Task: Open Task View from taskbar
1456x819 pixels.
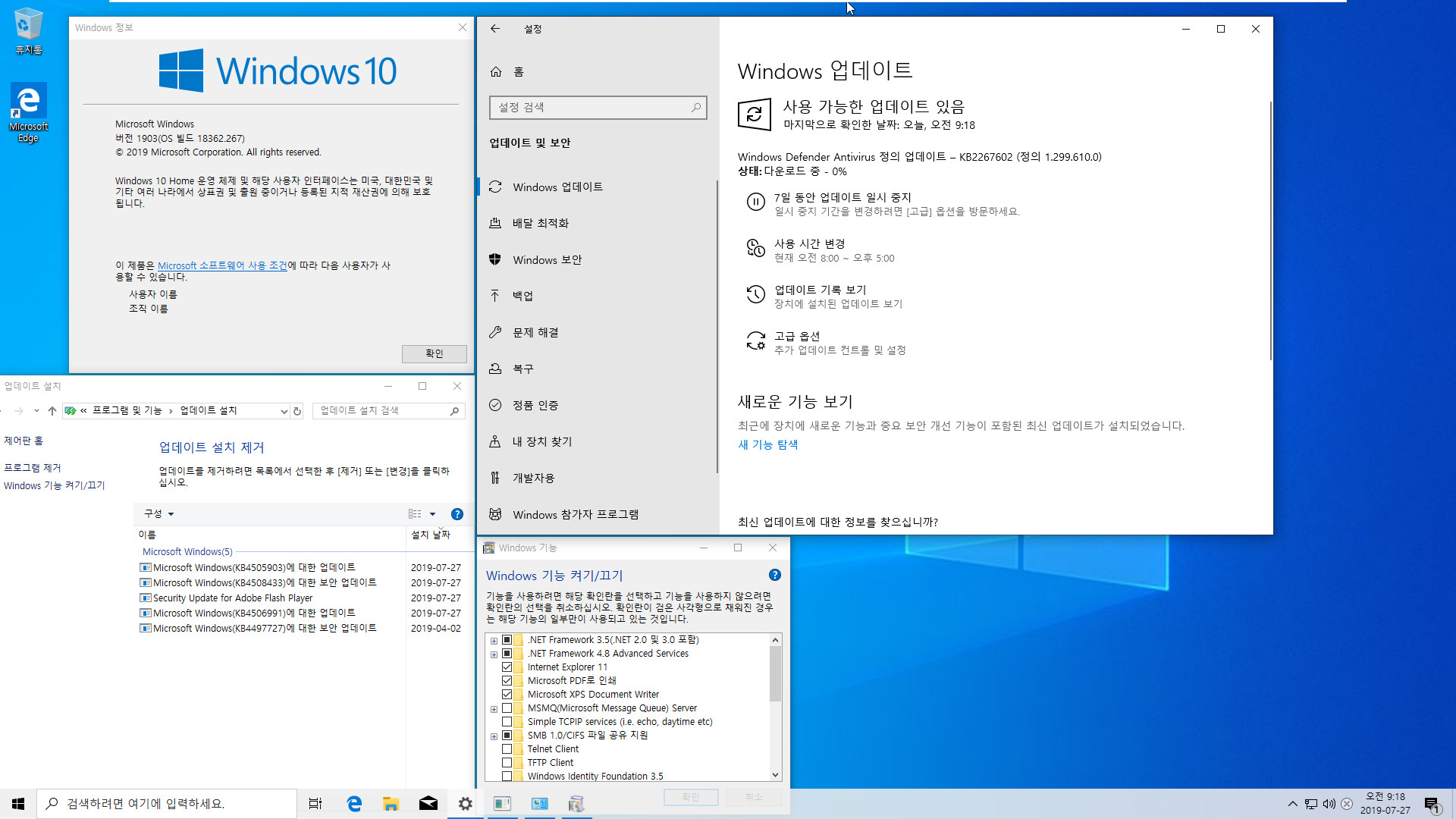Action: (315, 804)
